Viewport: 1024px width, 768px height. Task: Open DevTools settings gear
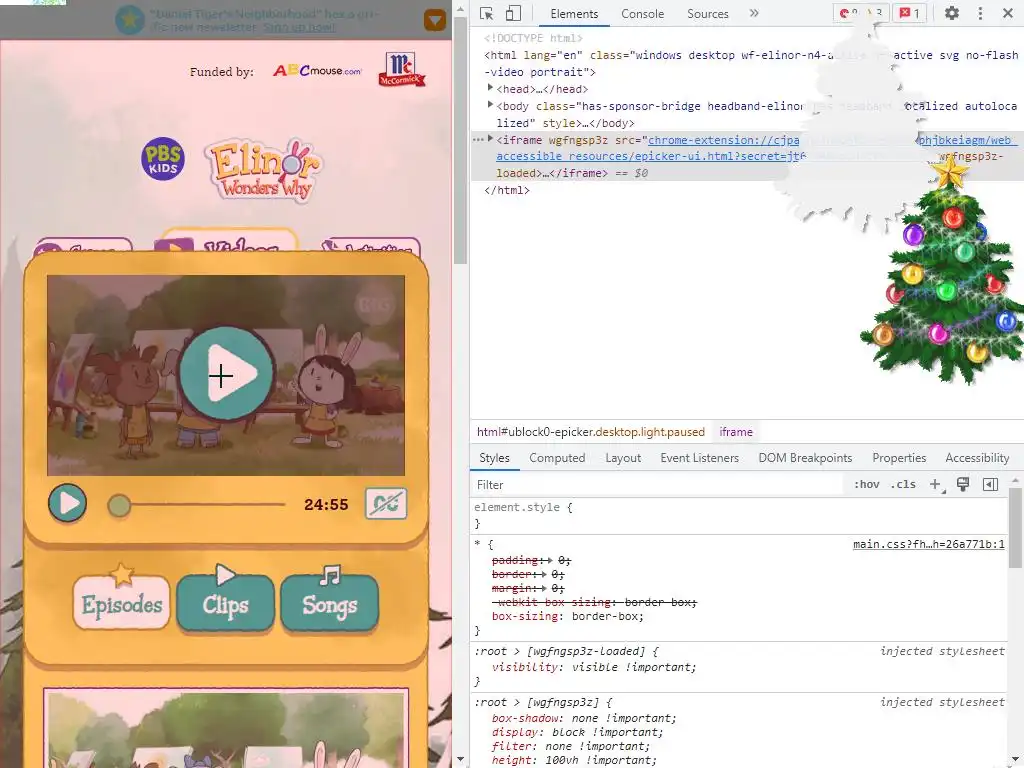click(952, 13)
